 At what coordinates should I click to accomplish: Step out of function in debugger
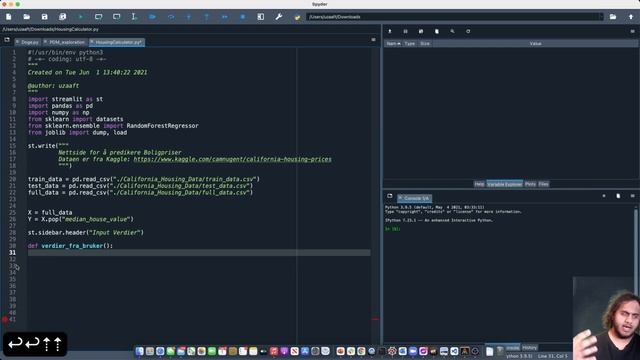pyautogui.click(x=207, y=17)
